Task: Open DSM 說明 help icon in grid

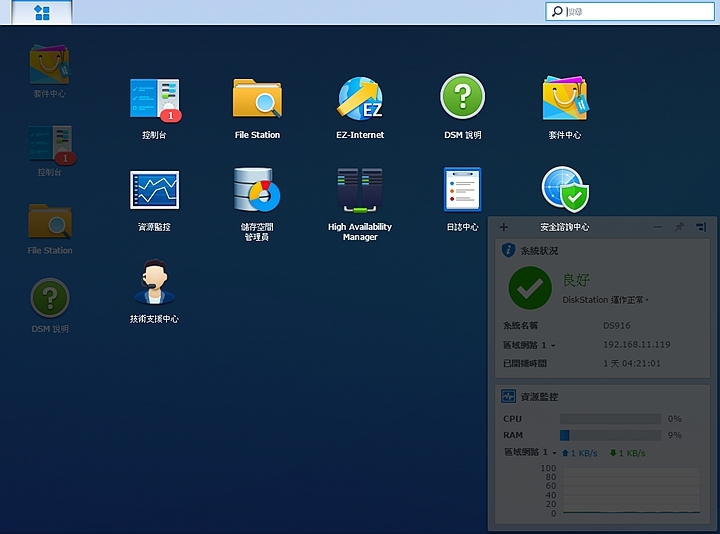Action: coord(462,99)
